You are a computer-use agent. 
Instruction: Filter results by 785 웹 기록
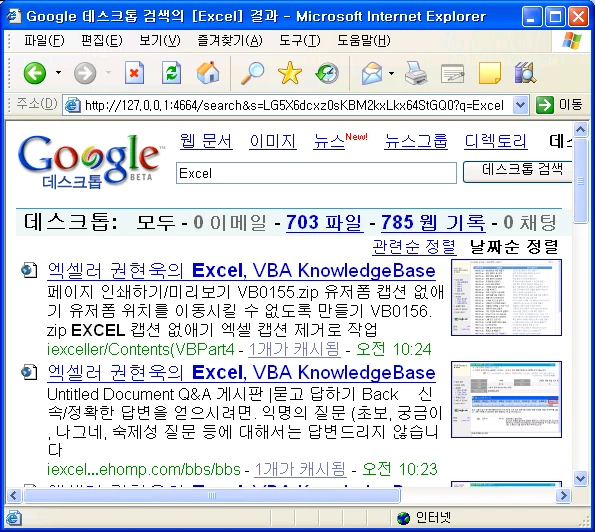[x=433, y=222]
